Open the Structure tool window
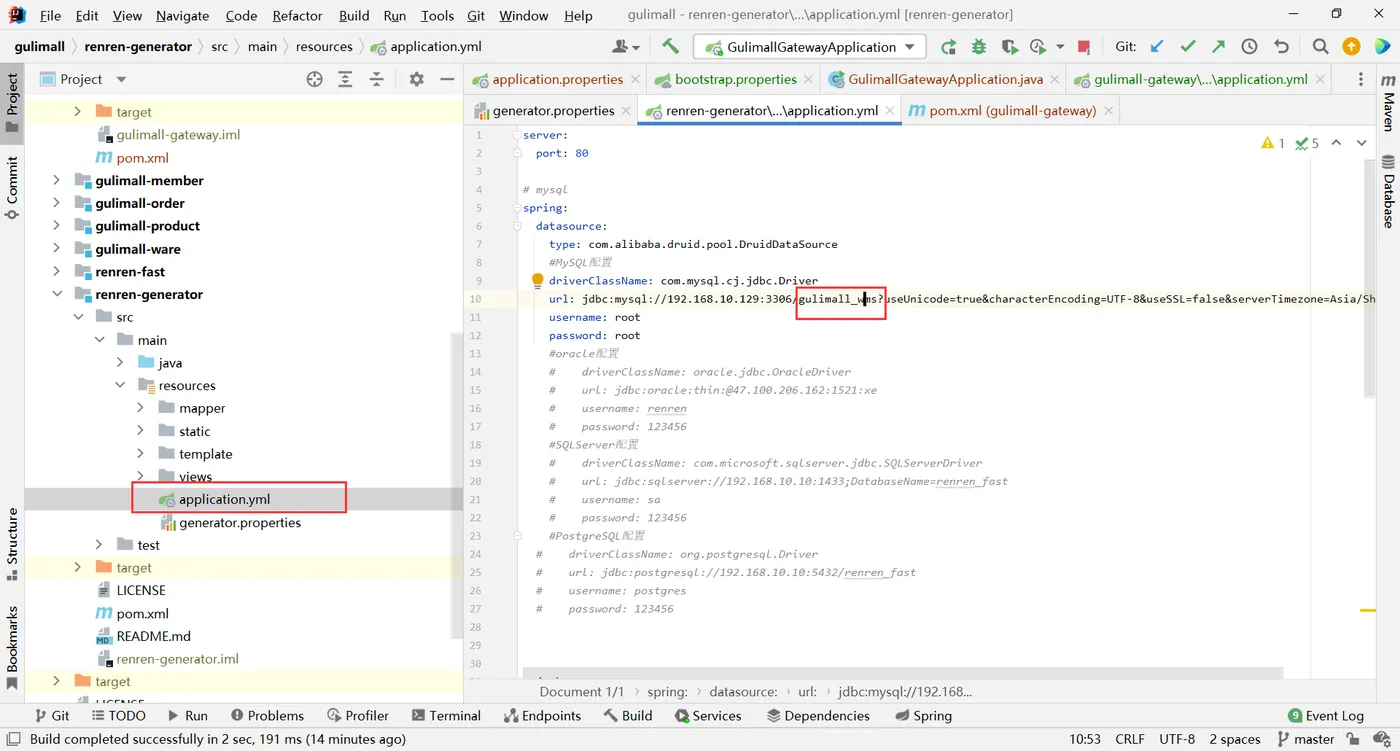 12,545
